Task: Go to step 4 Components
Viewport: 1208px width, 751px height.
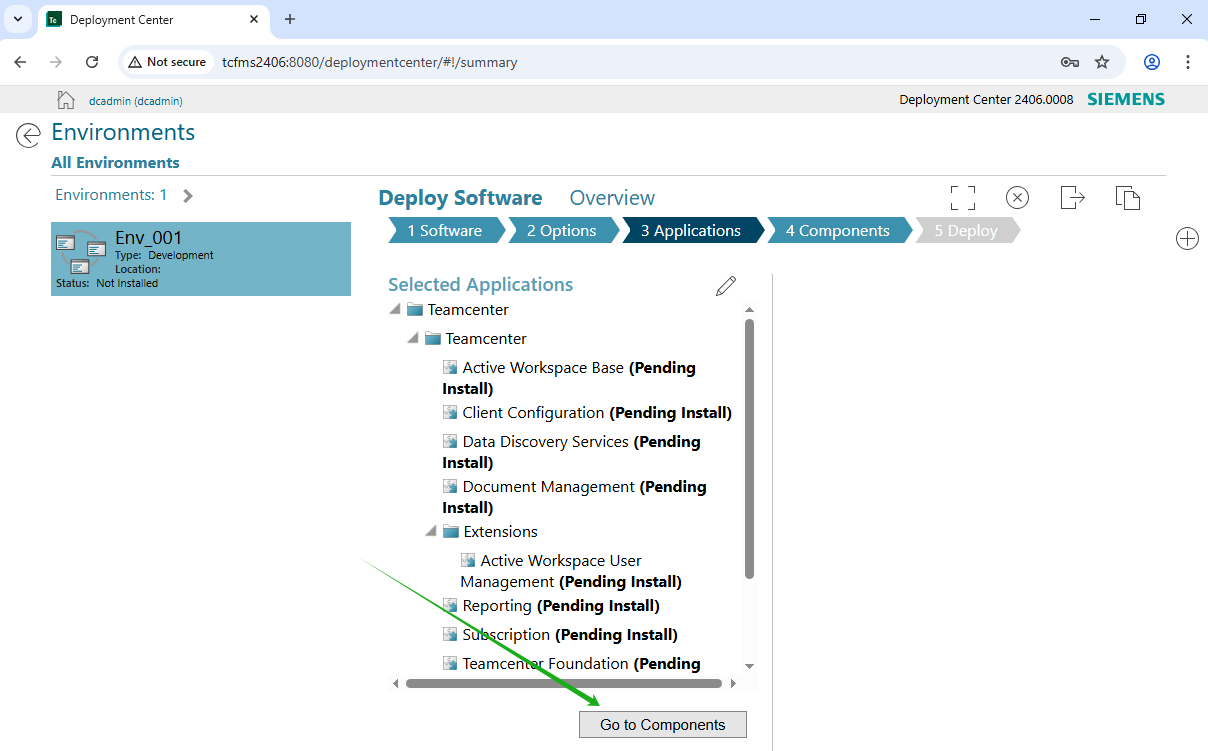Action: (x=837, y=230)
